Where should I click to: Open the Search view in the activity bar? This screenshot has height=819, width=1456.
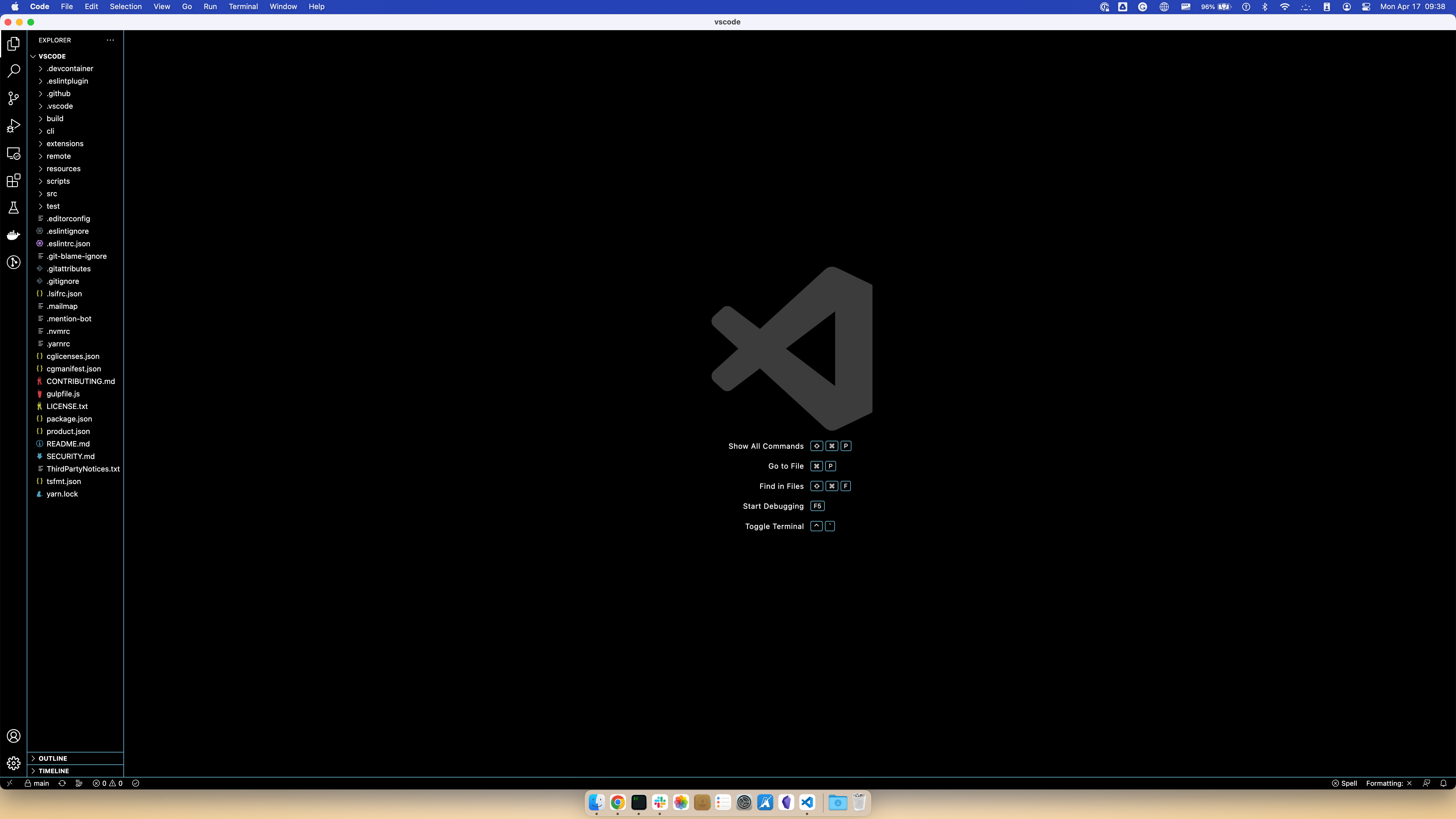[14, 71]
